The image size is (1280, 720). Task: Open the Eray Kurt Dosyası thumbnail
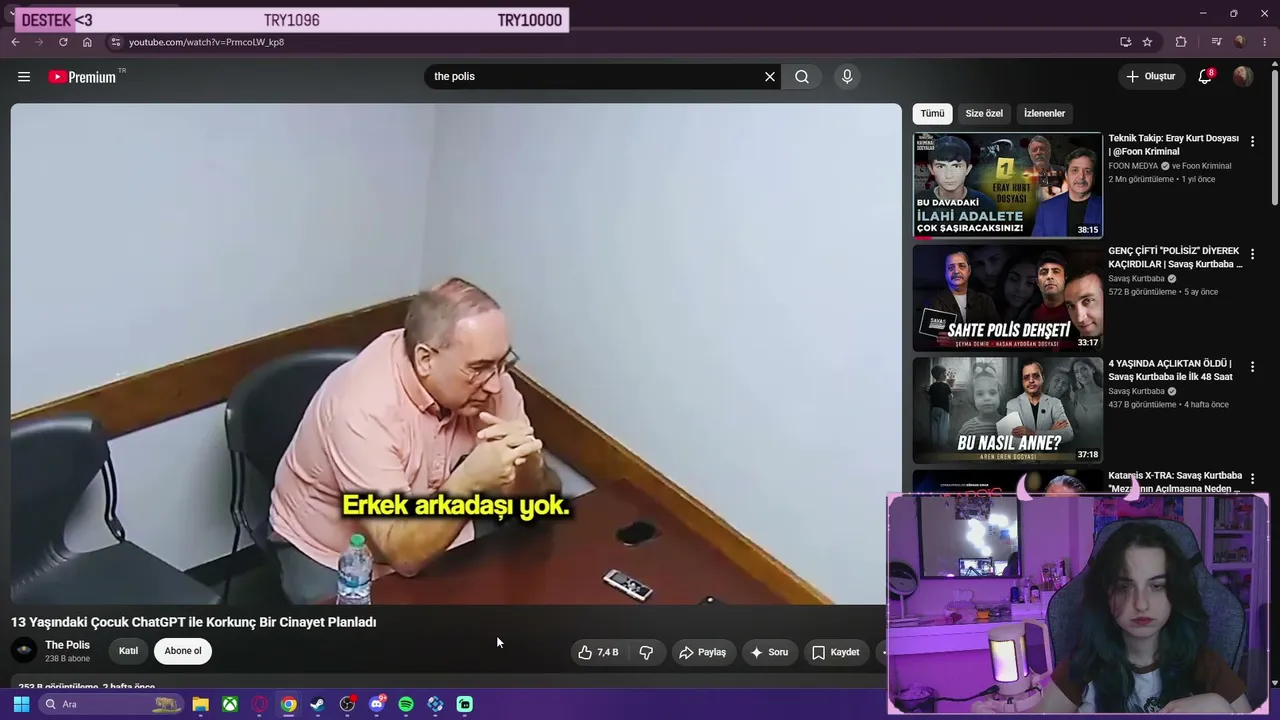pyautogui.click(x=1007, y=186)
